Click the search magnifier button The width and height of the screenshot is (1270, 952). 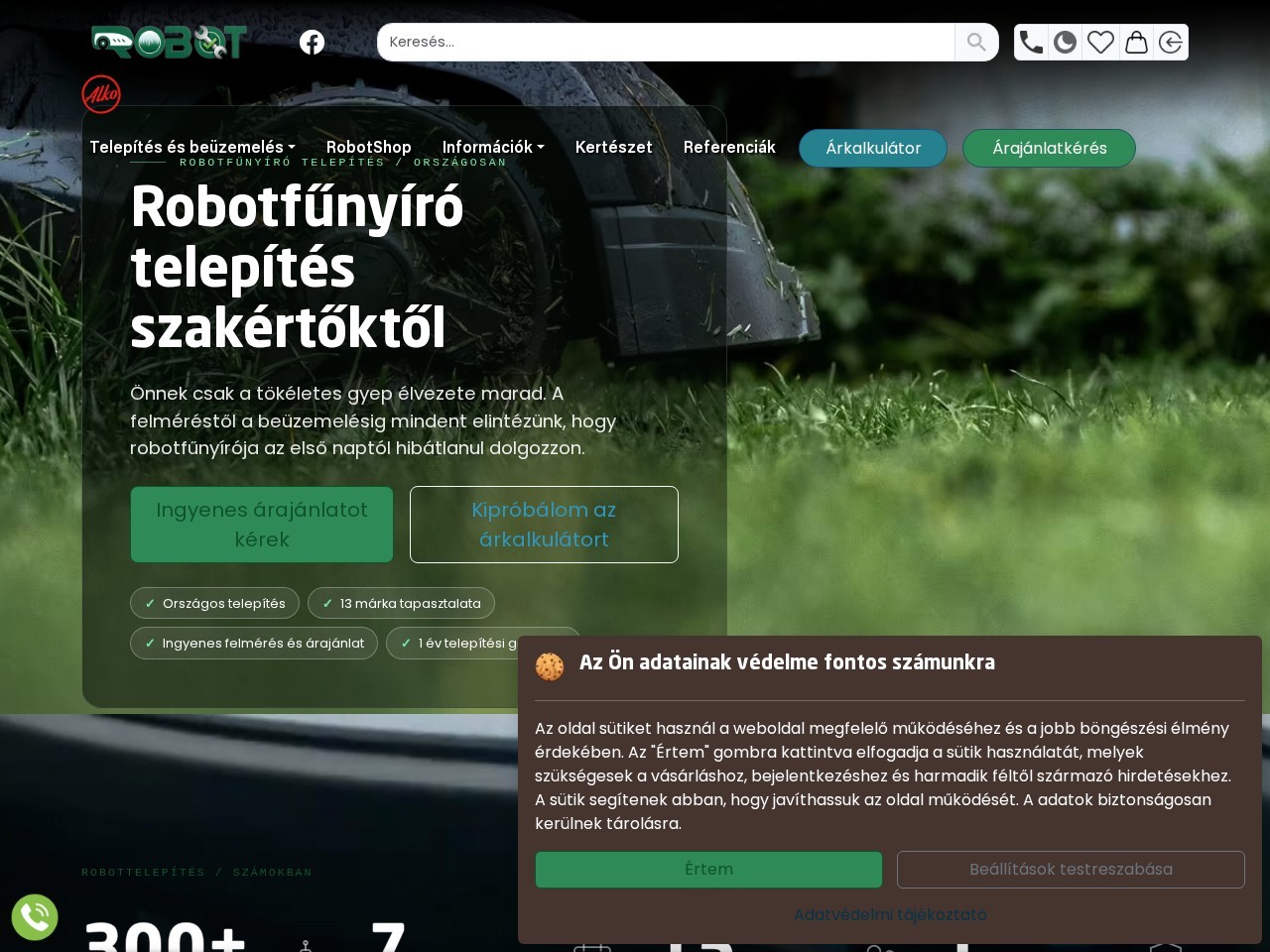[976, 42]
